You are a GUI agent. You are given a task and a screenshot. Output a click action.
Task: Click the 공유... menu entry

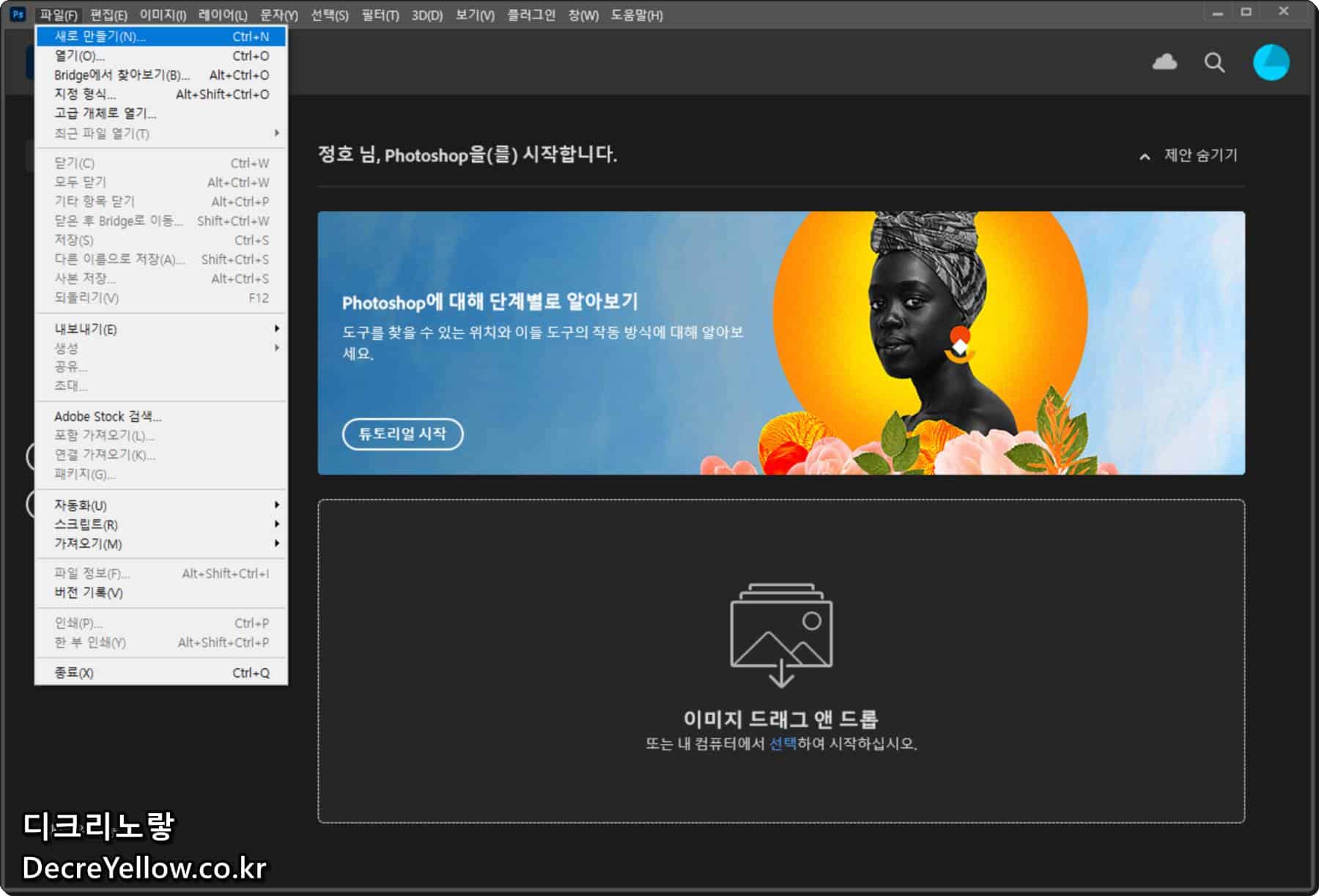[161, 366]
